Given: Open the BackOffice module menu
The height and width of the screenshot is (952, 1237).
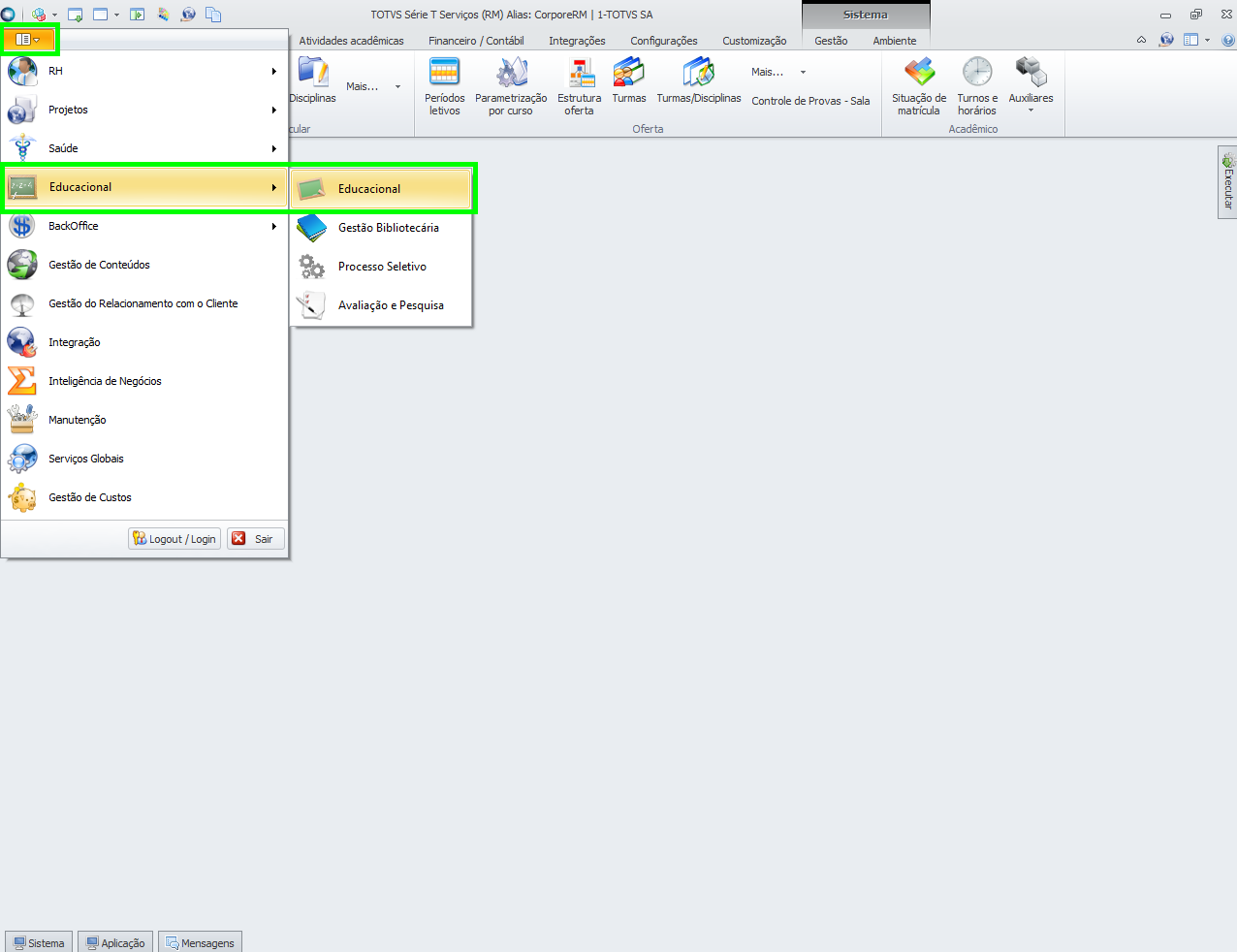Looking at the screenshot, I should click(x=144, y=226).
